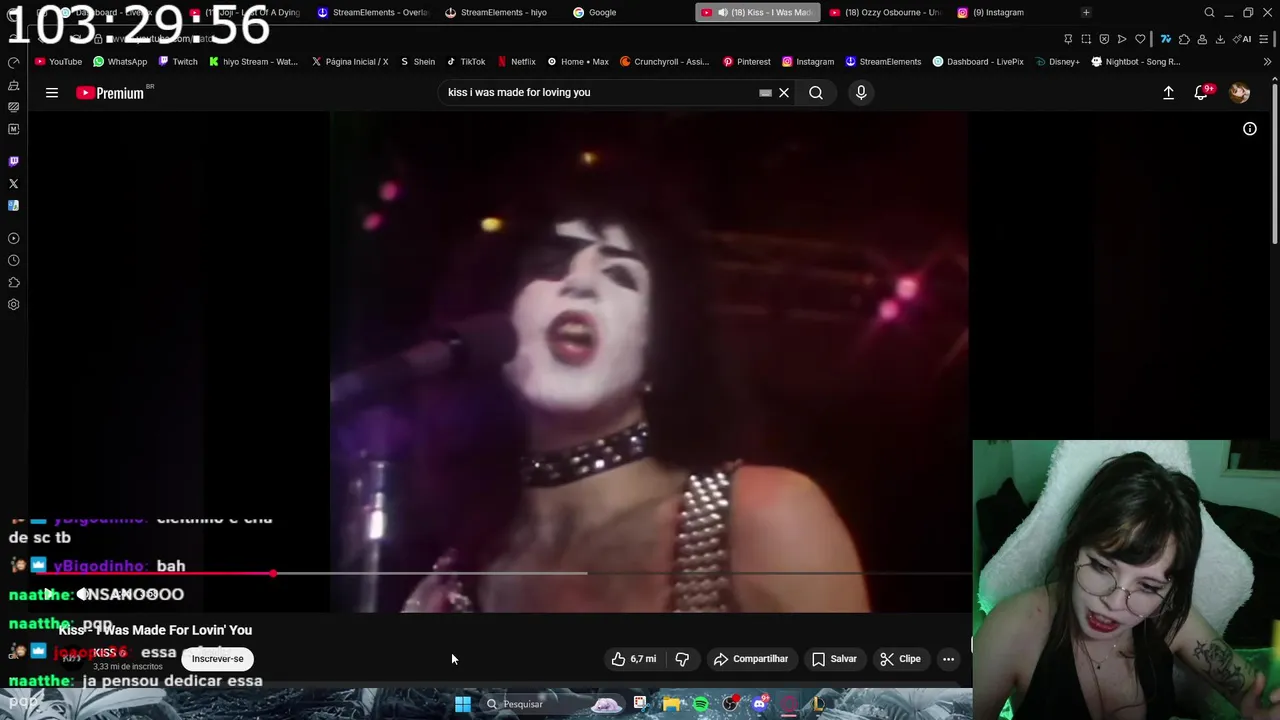Click the pin icon in address bar
This screenshot has width=1280, height=720.
click(1068, 39)
